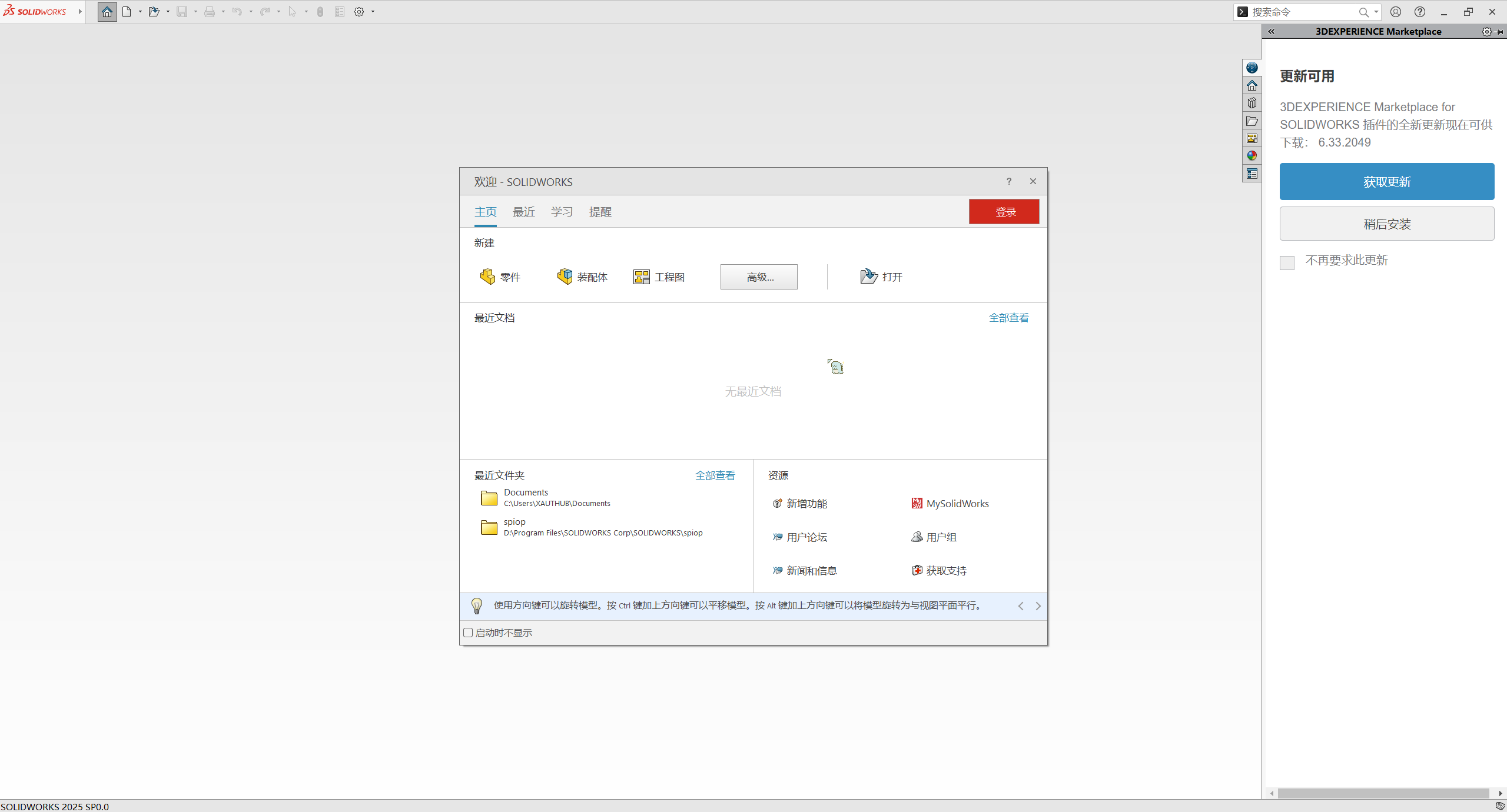Viewport: 1507px width, 812px height.
Task: Click the Home welcome icon in toolbar
Action: [107, 12]
